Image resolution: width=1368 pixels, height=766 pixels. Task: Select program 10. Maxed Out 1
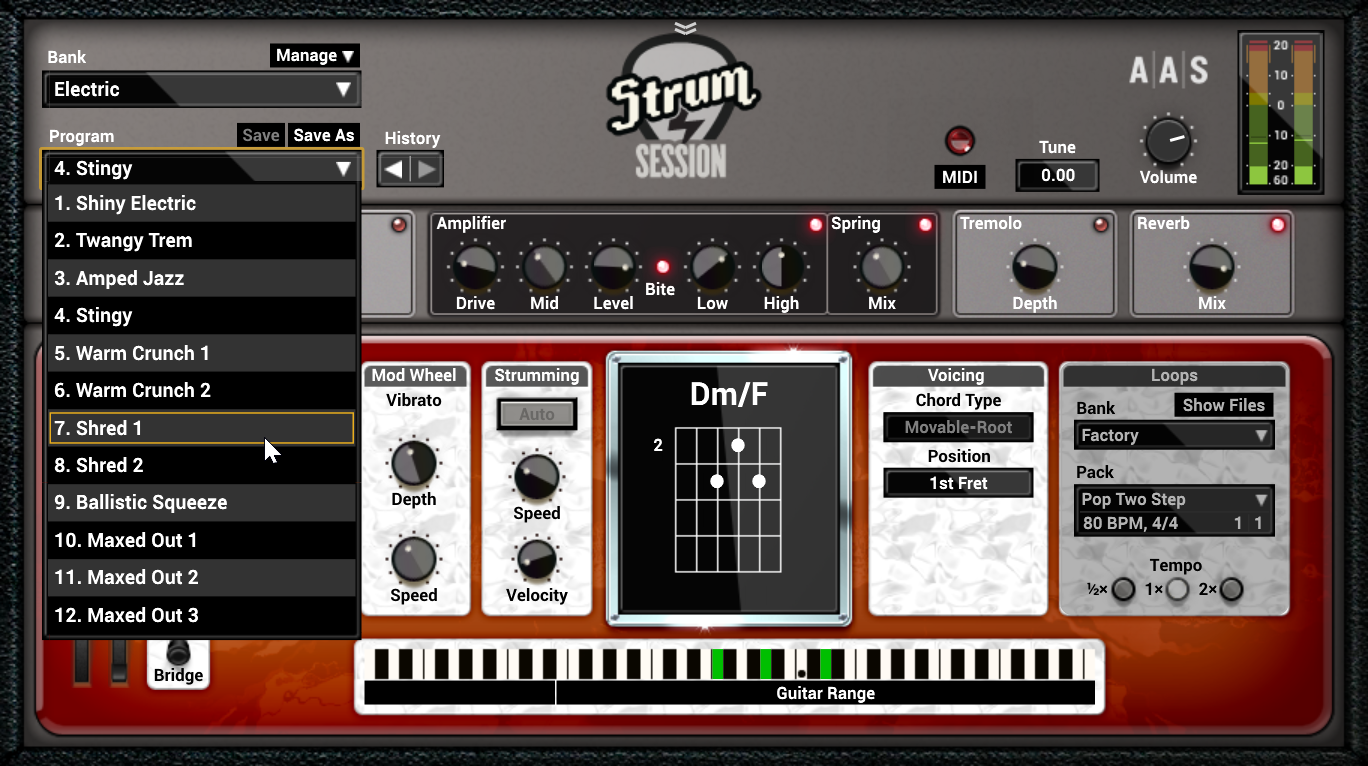(202, 540)
